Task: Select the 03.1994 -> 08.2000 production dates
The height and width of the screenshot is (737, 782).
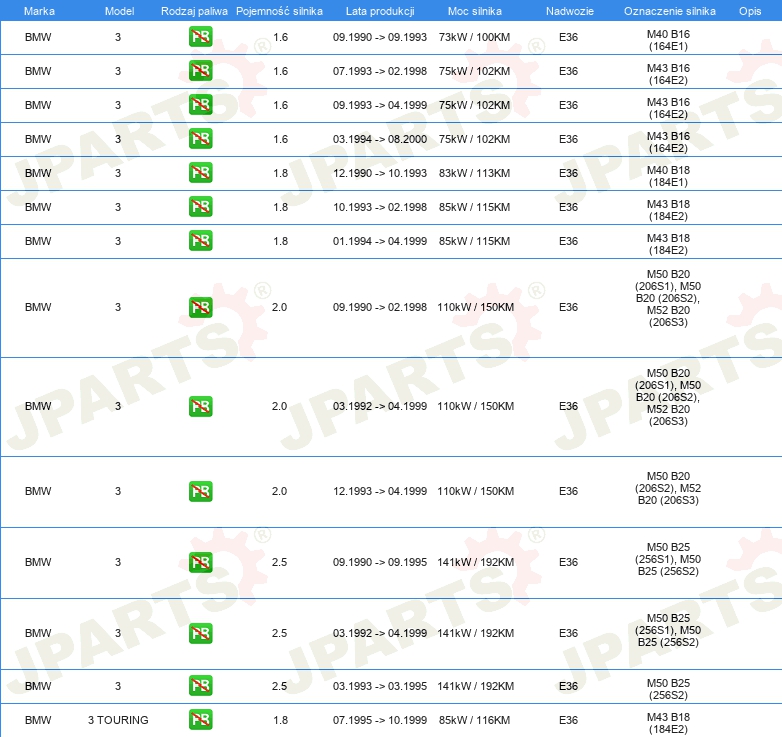Action: click(380, 139)
